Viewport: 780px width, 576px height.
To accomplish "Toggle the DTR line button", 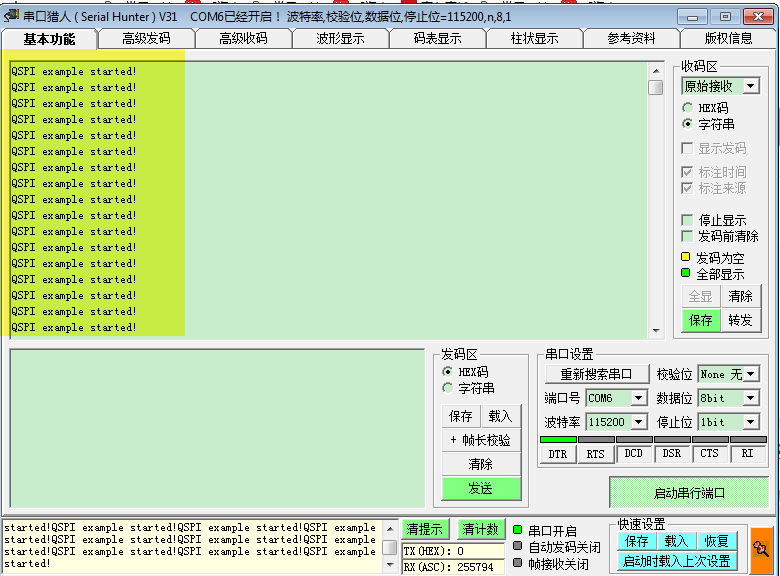I will pos(558,454).
